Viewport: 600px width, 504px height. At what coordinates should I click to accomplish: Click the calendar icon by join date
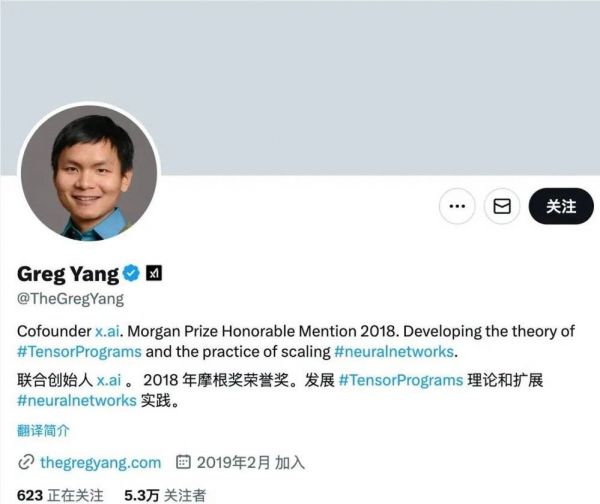[x=183, y=462]
